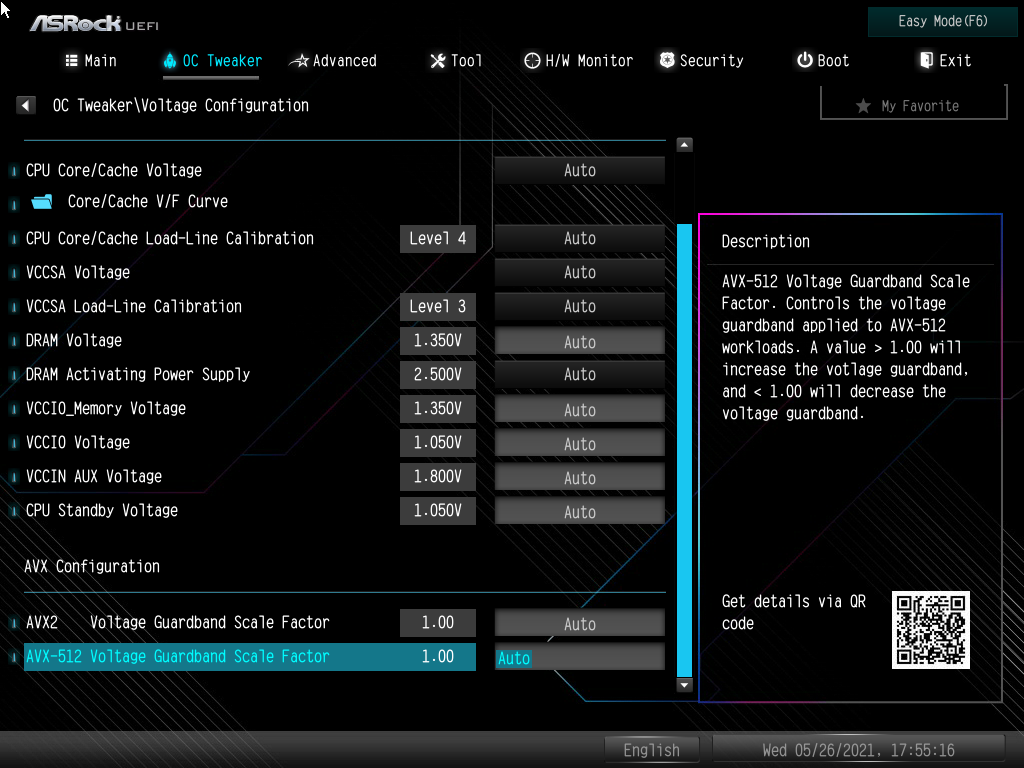Switch to the Main tab
The height and width of the screenshot is (768, 1024).
pyautogui.click(x=90, y=60)
